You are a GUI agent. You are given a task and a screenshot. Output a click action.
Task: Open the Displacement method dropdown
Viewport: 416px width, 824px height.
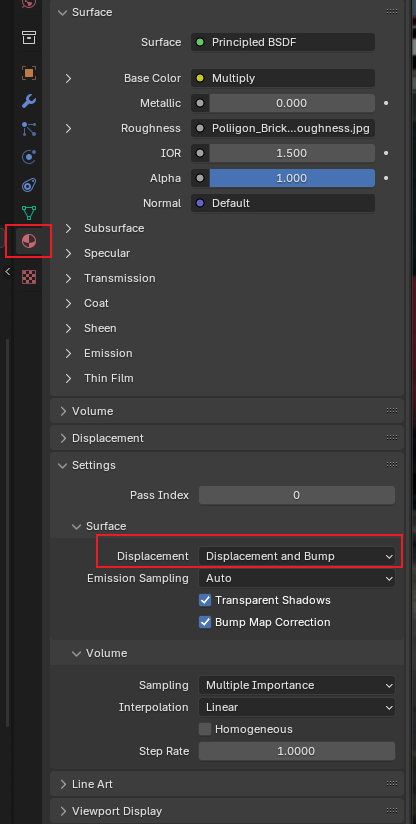(297, 556)
